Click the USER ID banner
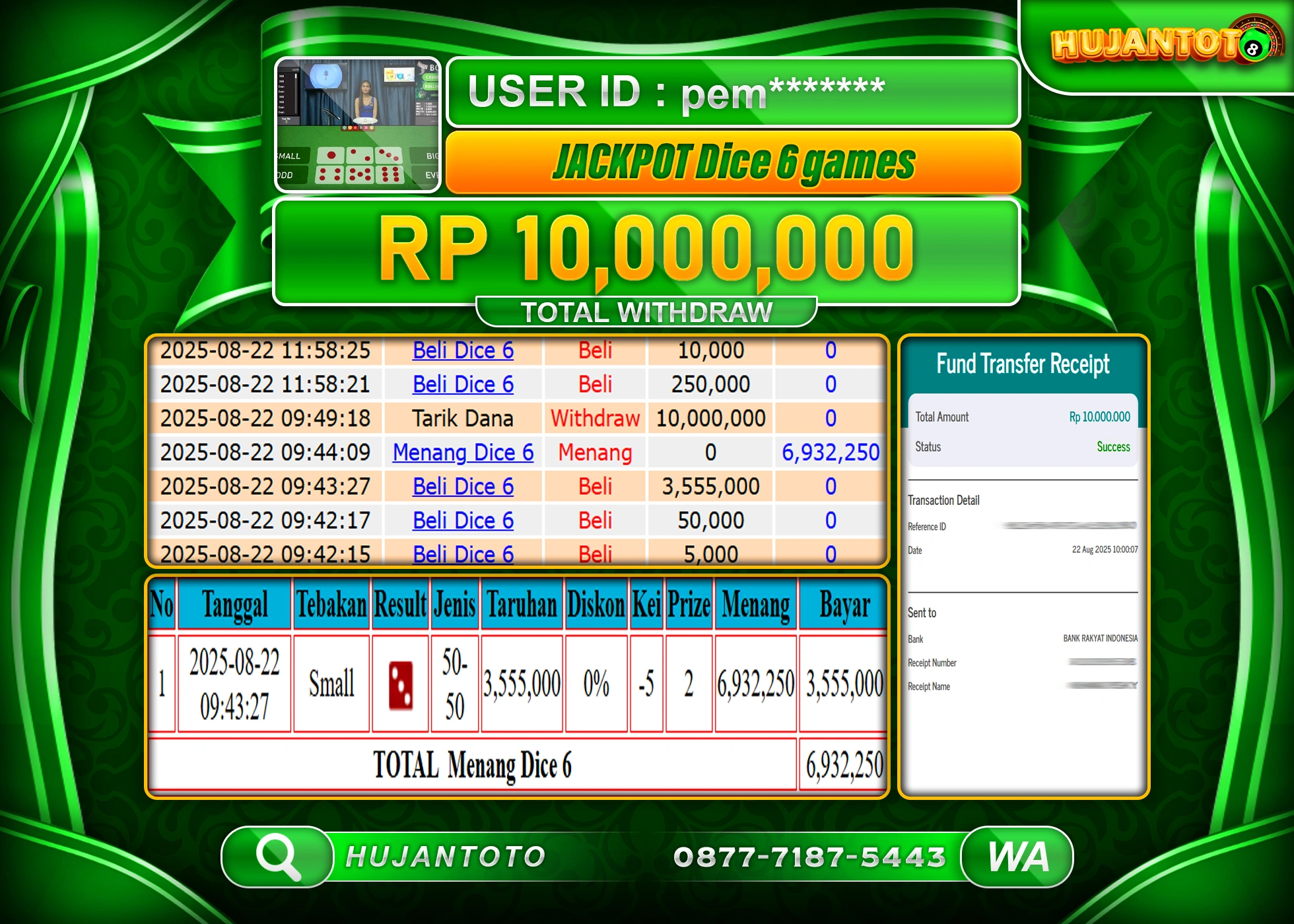 point(733,92)
